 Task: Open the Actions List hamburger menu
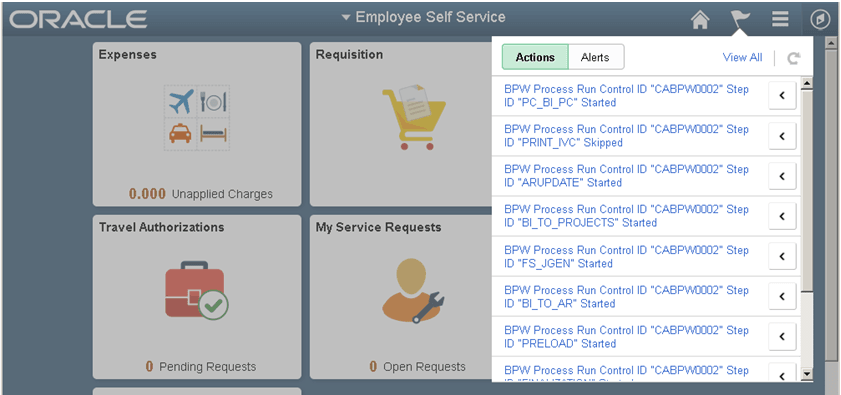point(780,19)
